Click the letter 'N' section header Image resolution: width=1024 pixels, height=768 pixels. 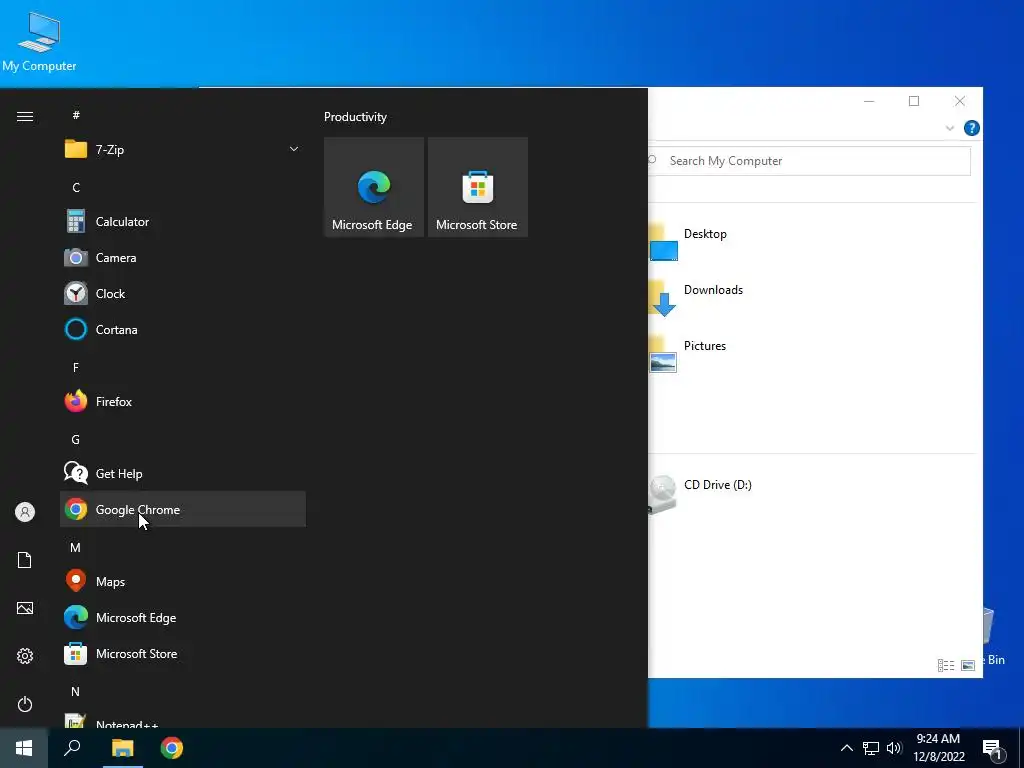point(76,691)
